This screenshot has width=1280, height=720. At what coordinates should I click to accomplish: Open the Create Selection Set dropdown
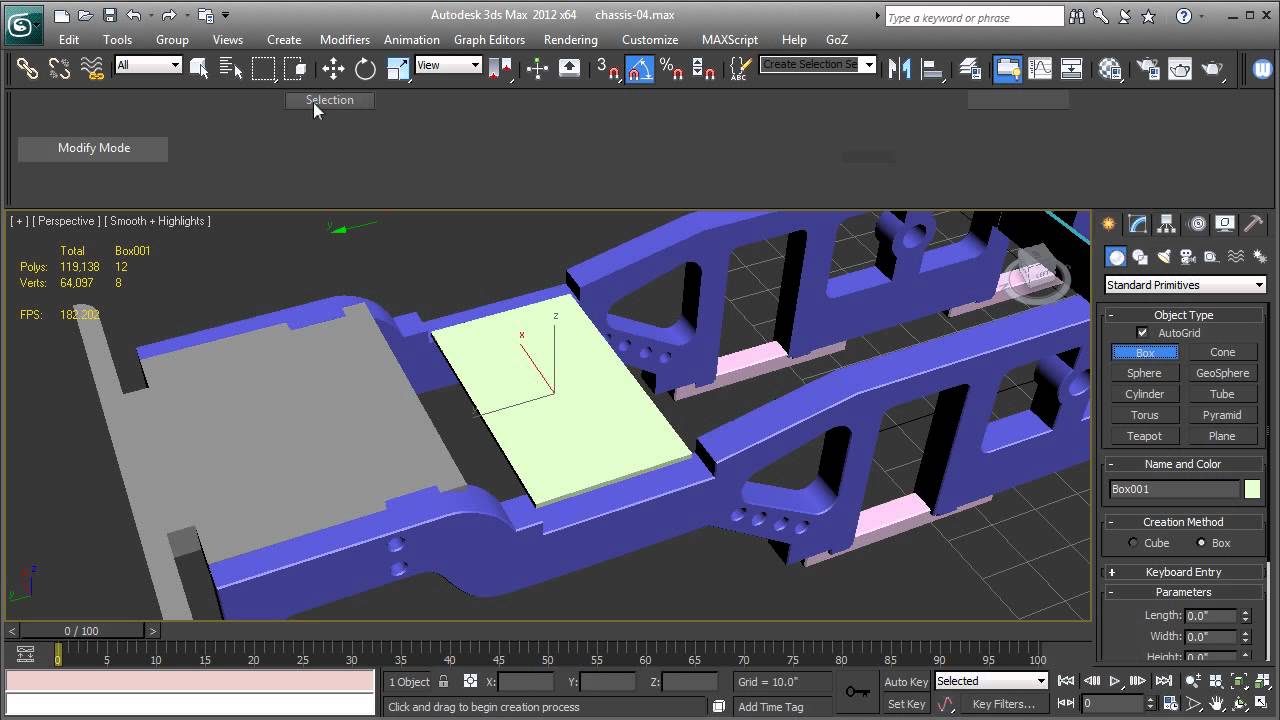pos(817,65)
